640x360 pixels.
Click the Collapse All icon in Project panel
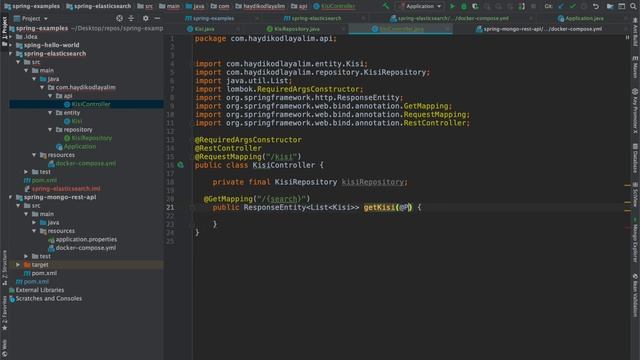[x=131, y=18]
